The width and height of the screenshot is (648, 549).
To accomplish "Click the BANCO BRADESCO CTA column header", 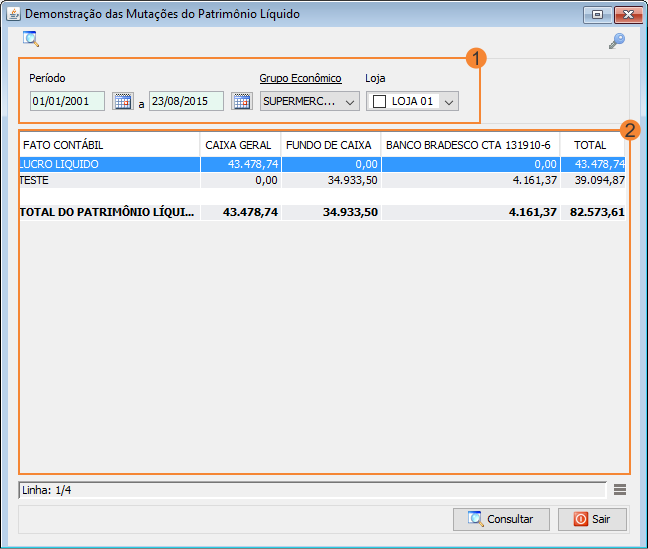I will (x=468, y=145).
